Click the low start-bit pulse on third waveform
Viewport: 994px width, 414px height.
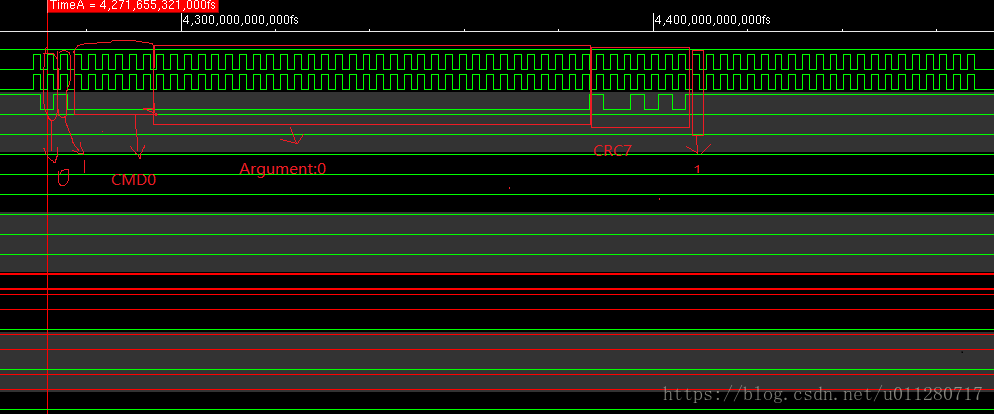[45, 102]
